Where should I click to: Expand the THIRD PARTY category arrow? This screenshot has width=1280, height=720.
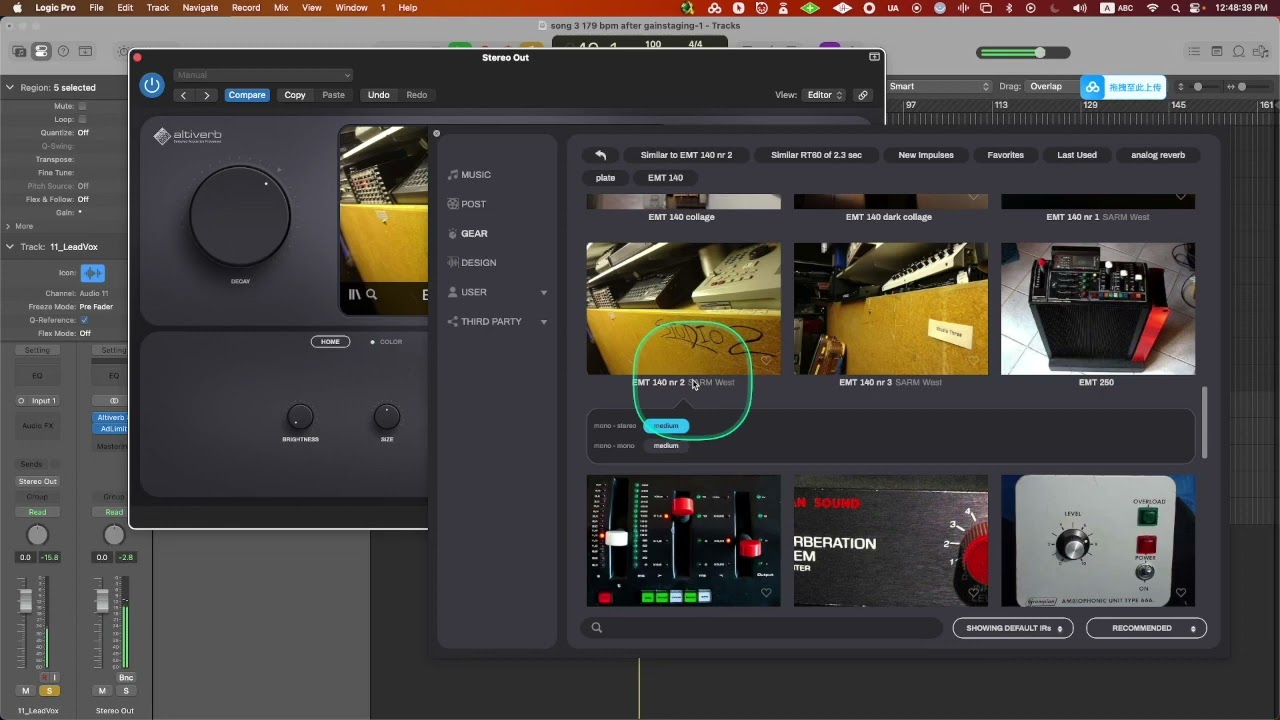pos(544,322)
